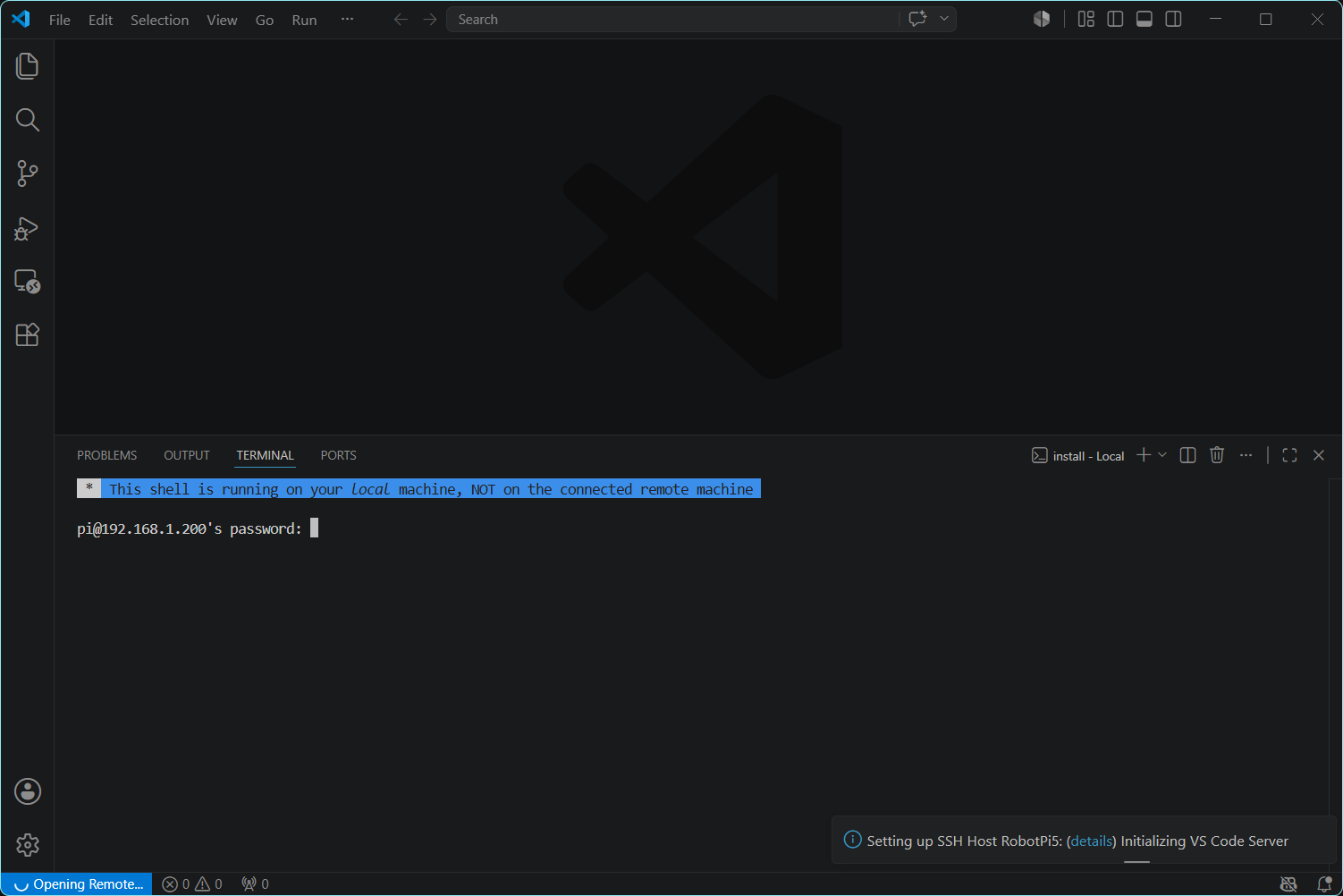Click the forwarded ports status item
This screenshot has width=1343, height=896.
pyautogui.click(x=256, y=884)
